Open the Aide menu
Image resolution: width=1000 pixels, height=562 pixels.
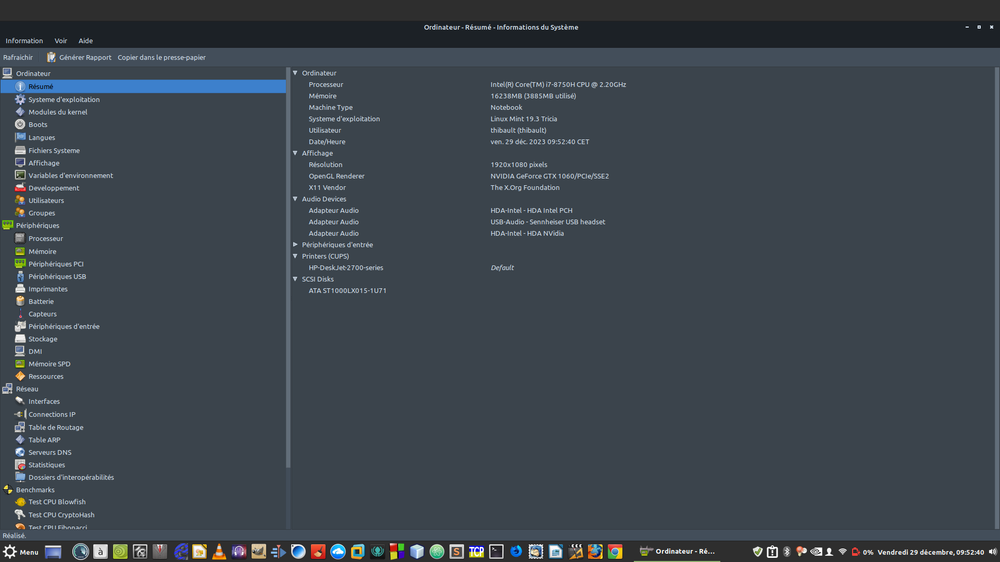[86, 41]
